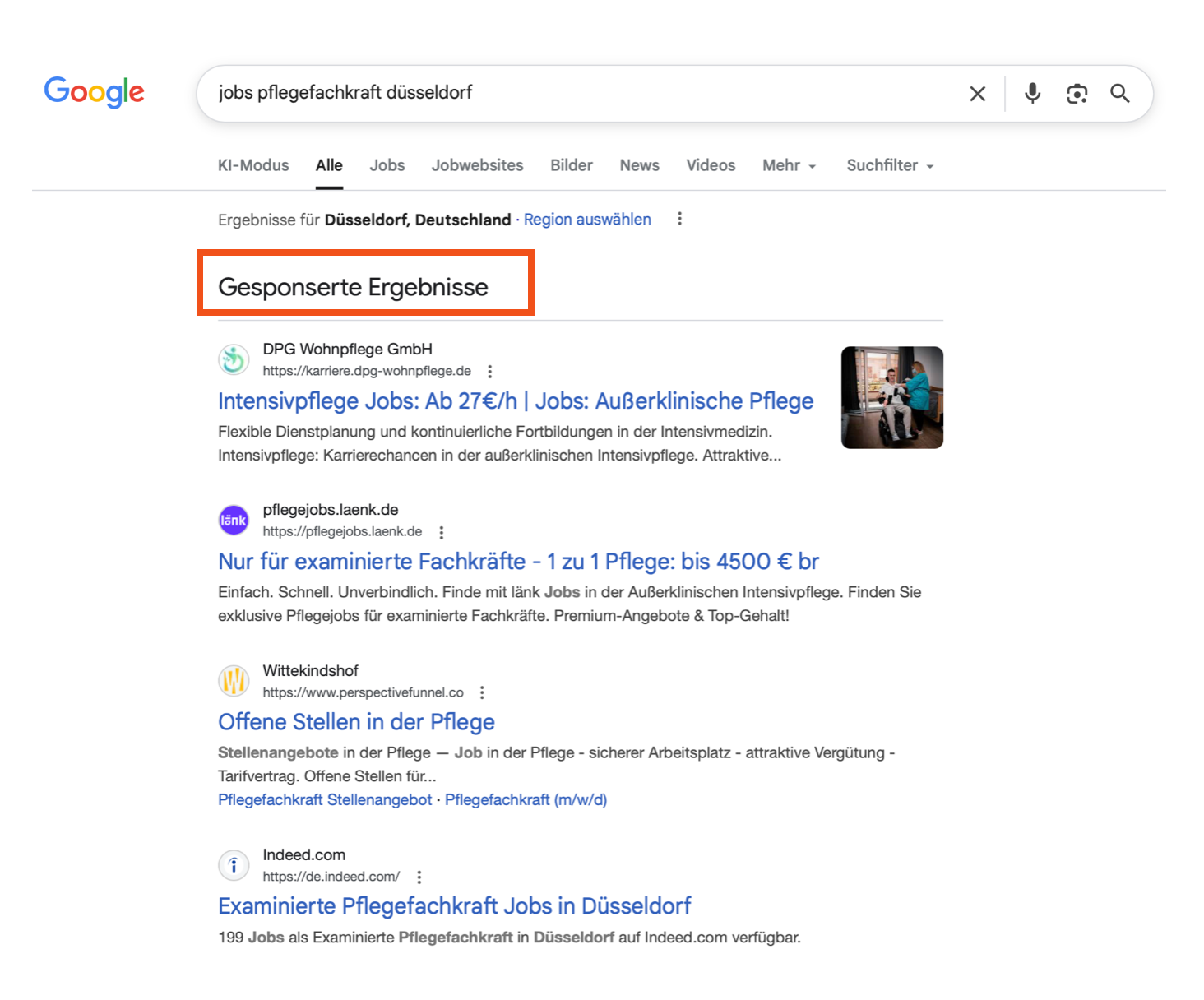Image resolution: width=1204 pixels, height=1000 pixels.
Task: Expand the Mehr dropdown
Action: (x=789, y=165)
